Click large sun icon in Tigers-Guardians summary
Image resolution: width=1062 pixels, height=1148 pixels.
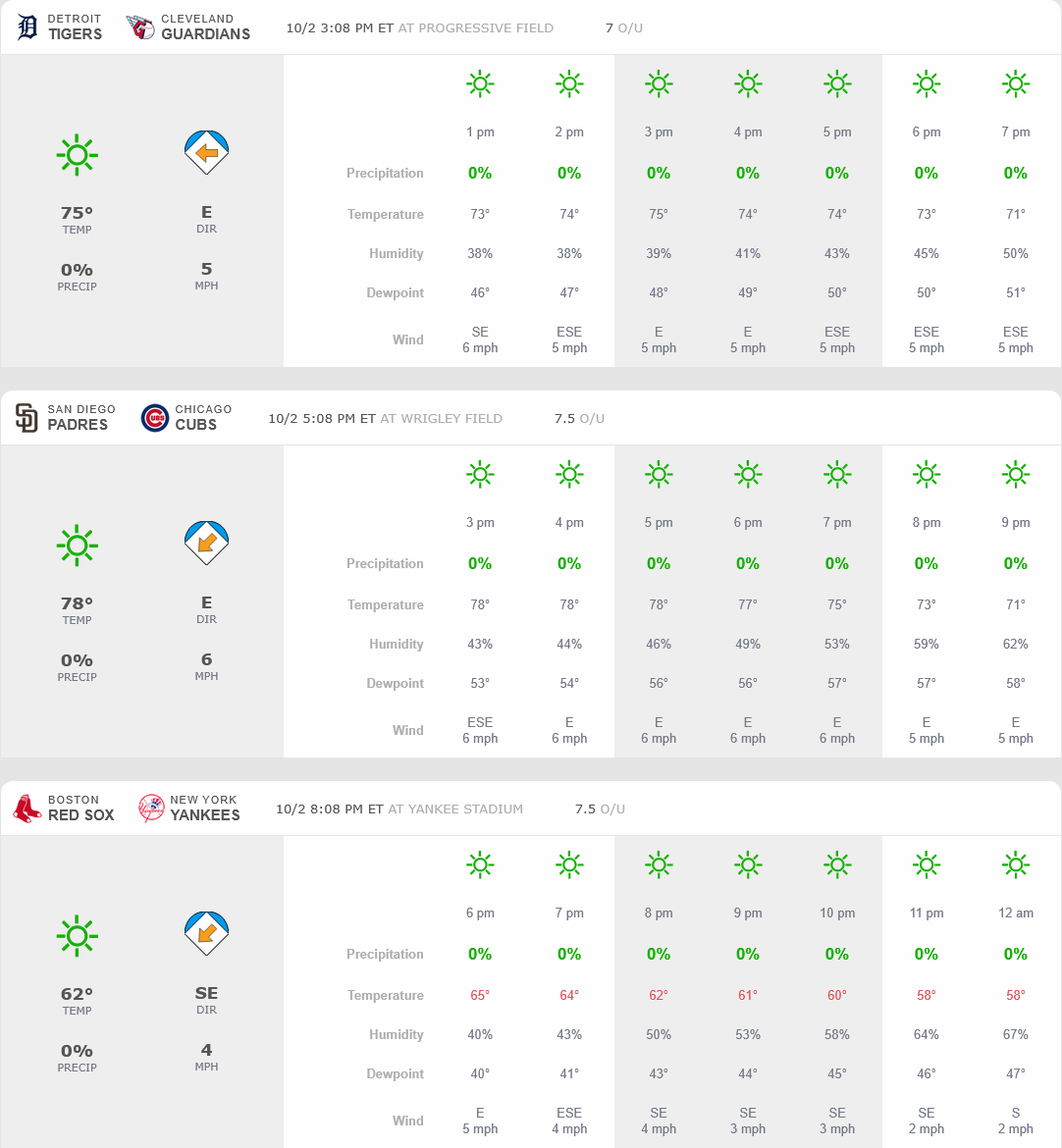tap(78, 155)
